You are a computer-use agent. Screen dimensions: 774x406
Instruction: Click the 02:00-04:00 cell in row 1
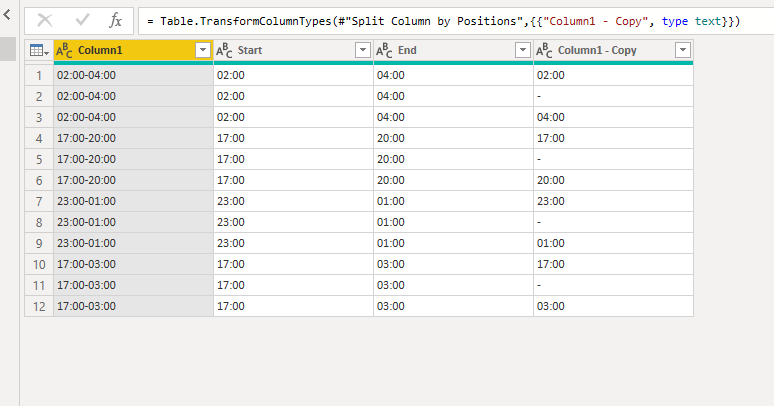[x=133, y=75]
